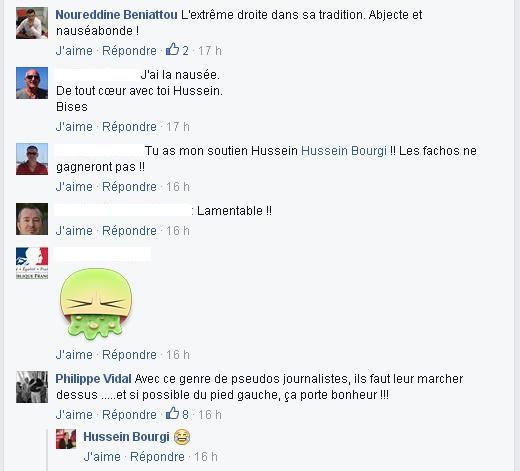Open avatar of the 'Lamentable !!' commenter
This screenshot has width=520, height=471.
click(32, 219)
